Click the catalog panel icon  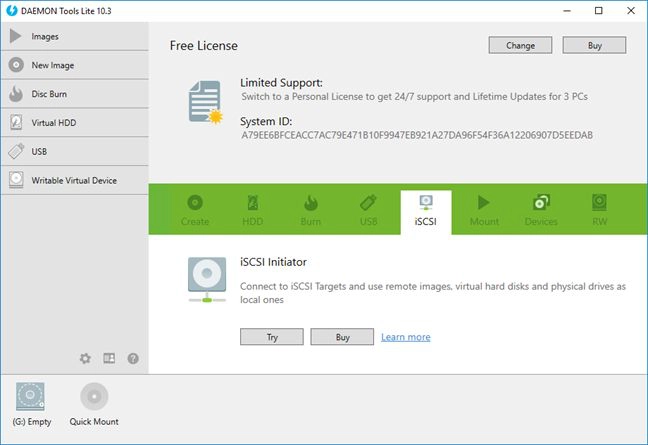pyautogui.click(x=109, y=358)
